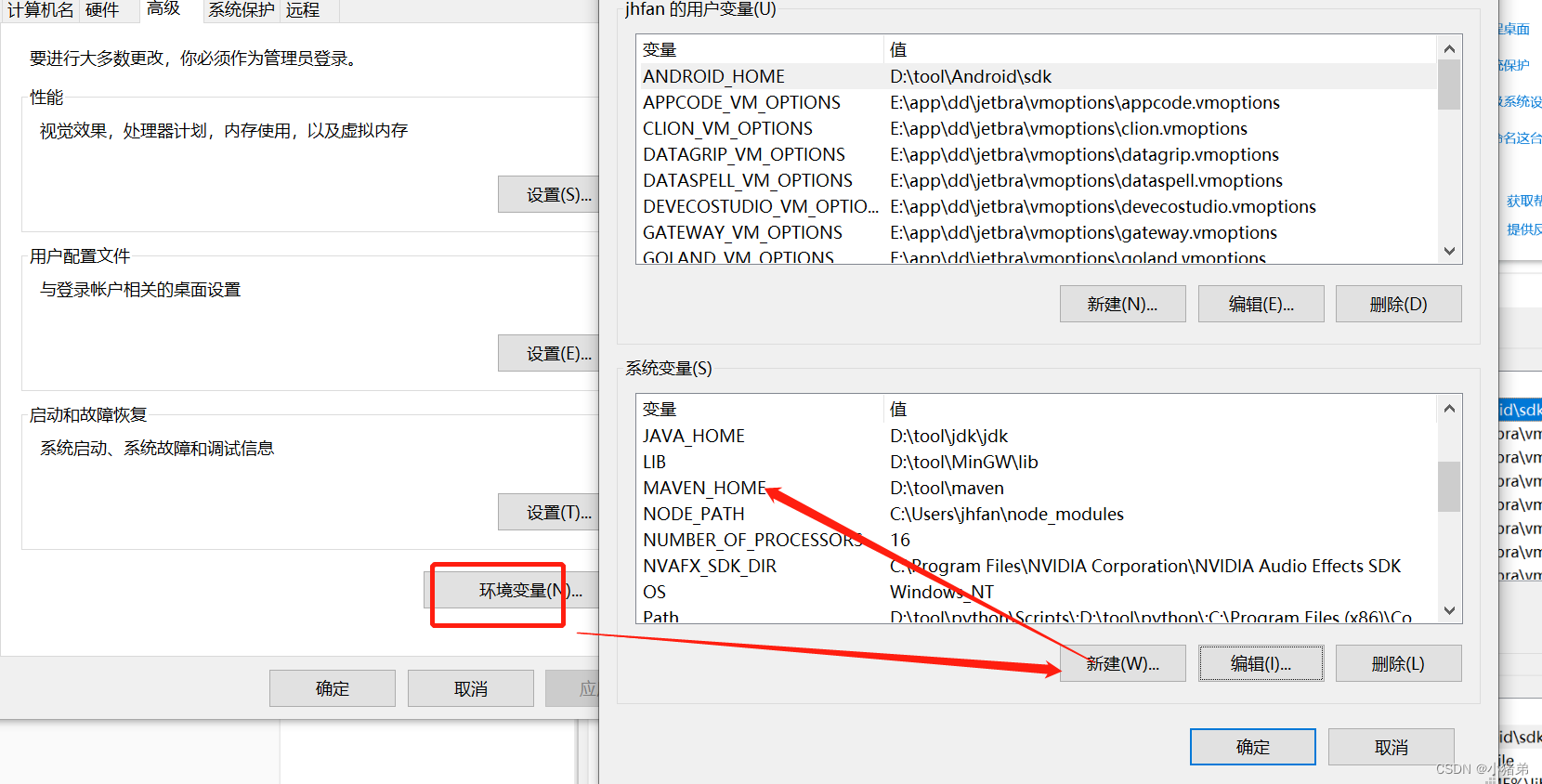Select the APPCODE_VM_OPTIONS variable row

point(1037,102)
